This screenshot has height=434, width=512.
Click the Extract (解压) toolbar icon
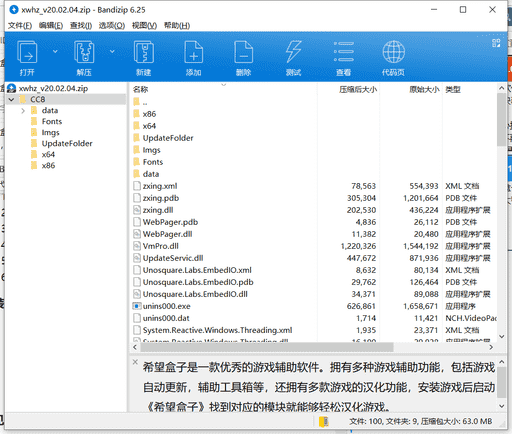[x=84, y=52]
